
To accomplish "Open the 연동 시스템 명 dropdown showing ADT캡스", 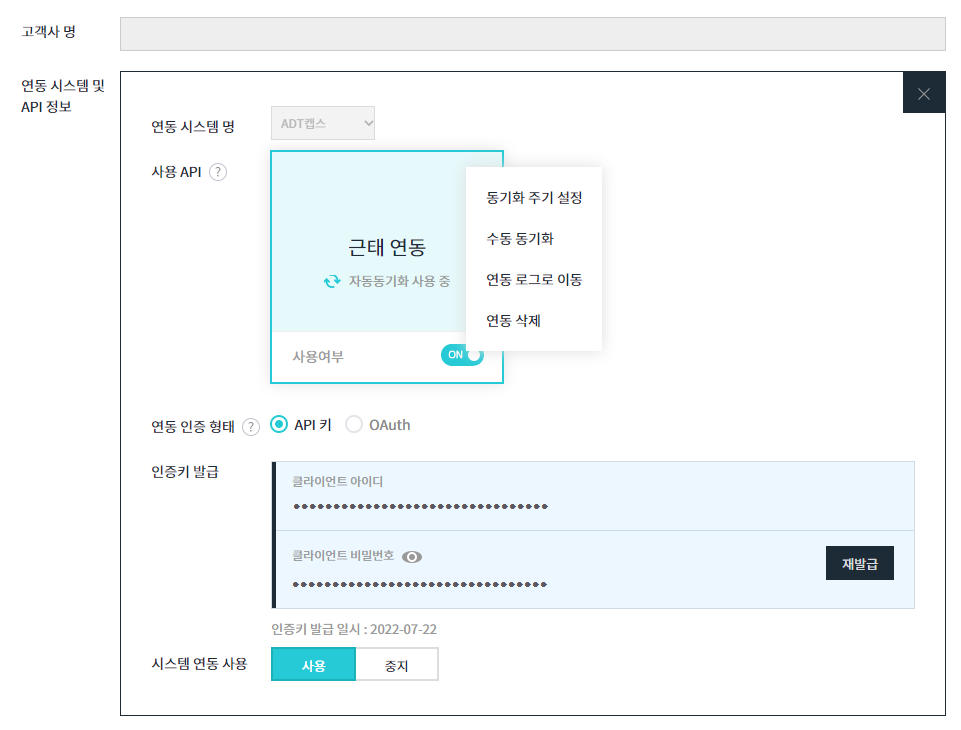I will tap(322, 125).
